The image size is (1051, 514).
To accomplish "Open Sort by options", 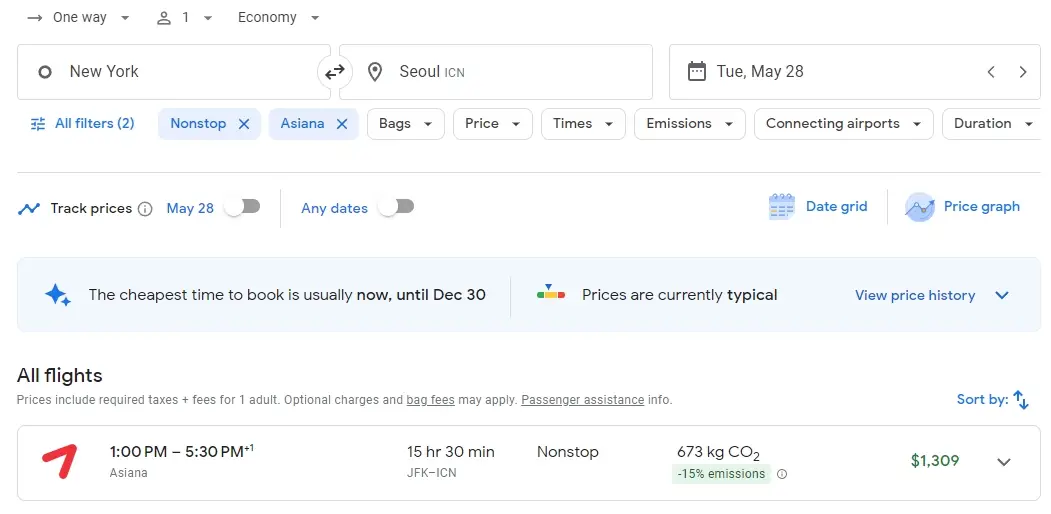I will 992,399.
